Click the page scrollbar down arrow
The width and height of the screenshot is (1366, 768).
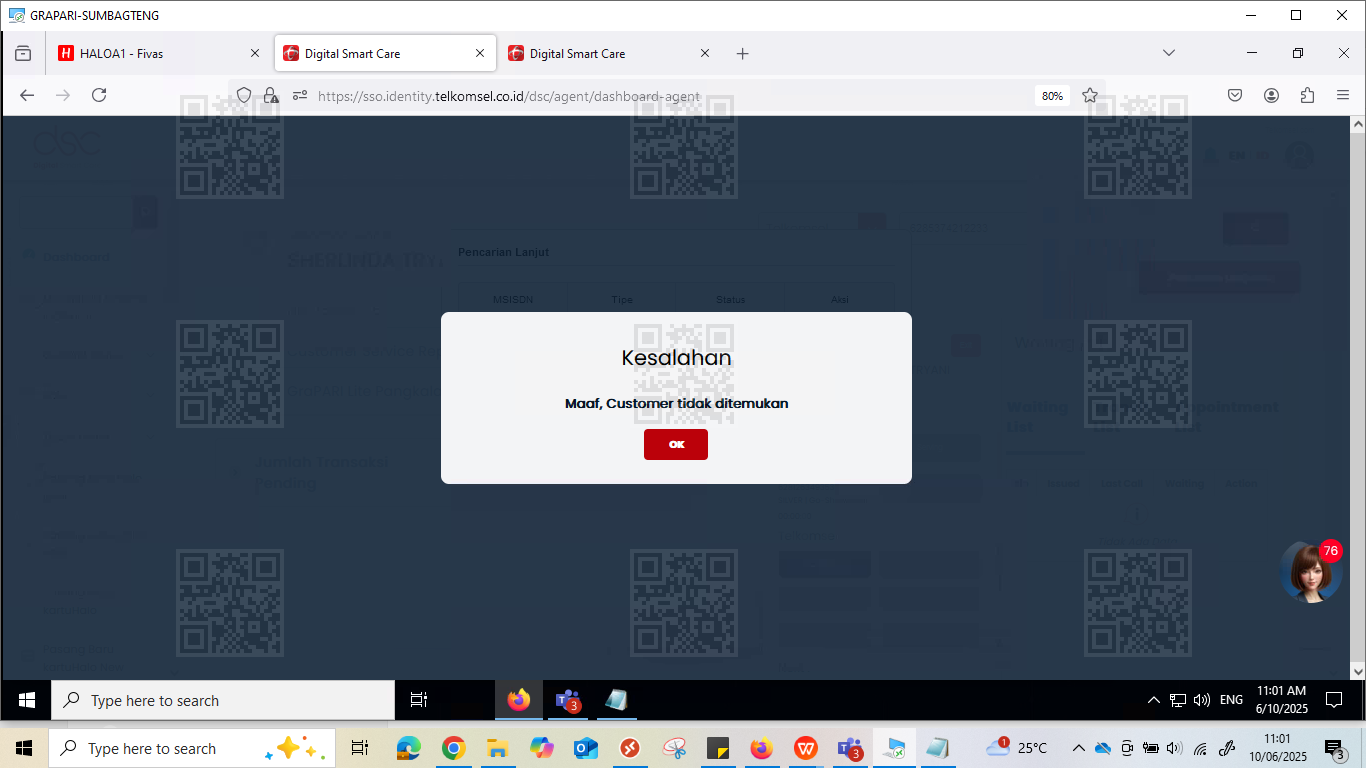click(x=1357, y=671)
